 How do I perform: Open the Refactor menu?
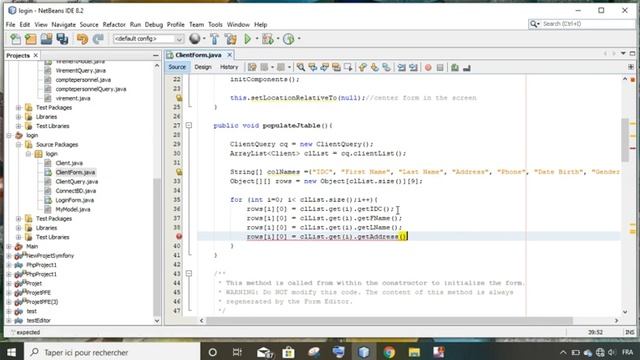tap(114, 24)
